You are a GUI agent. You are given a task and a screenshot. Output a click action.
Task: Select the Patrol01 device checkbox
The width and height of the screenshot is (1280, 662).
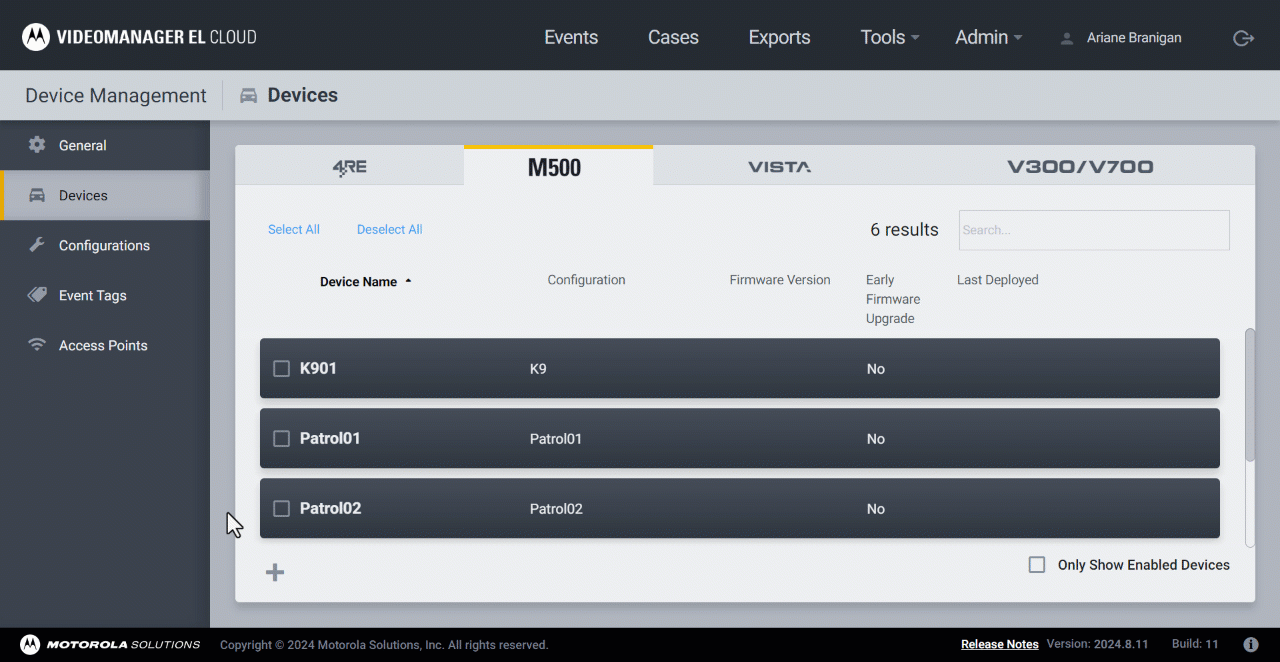pos(282,439)
